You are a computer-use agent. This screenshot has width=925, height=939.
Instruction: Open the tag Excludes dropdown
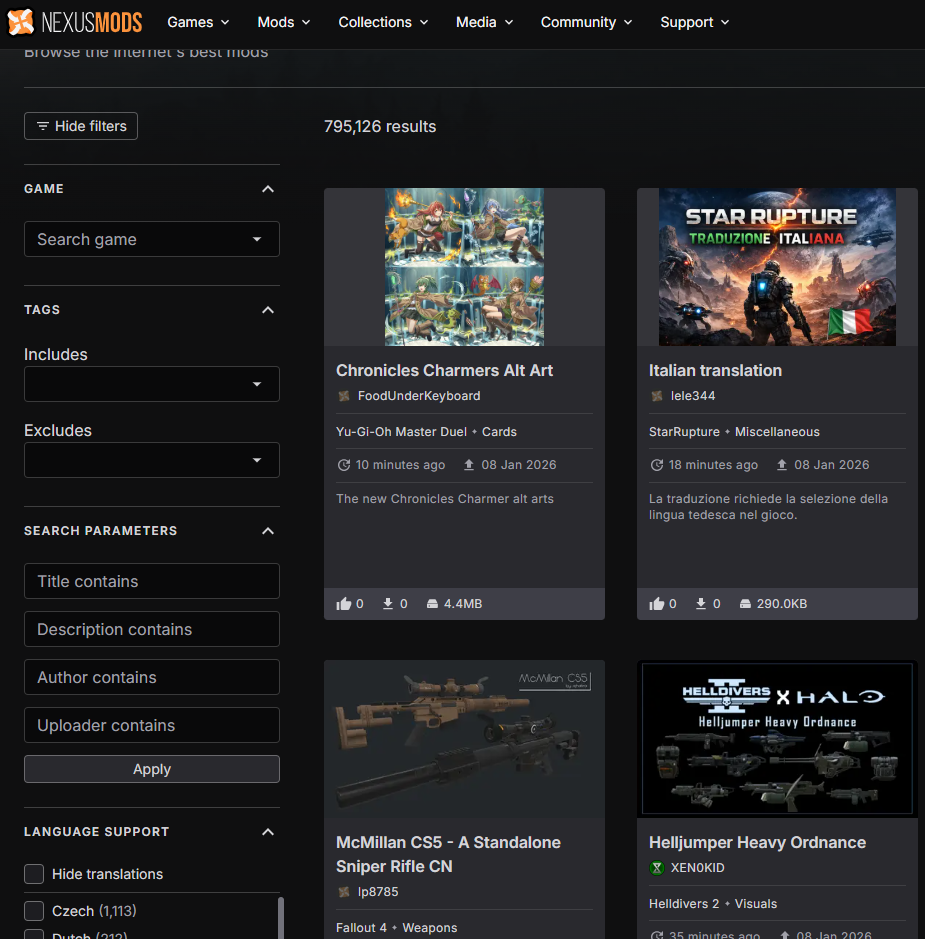click(x=151, y=460)
